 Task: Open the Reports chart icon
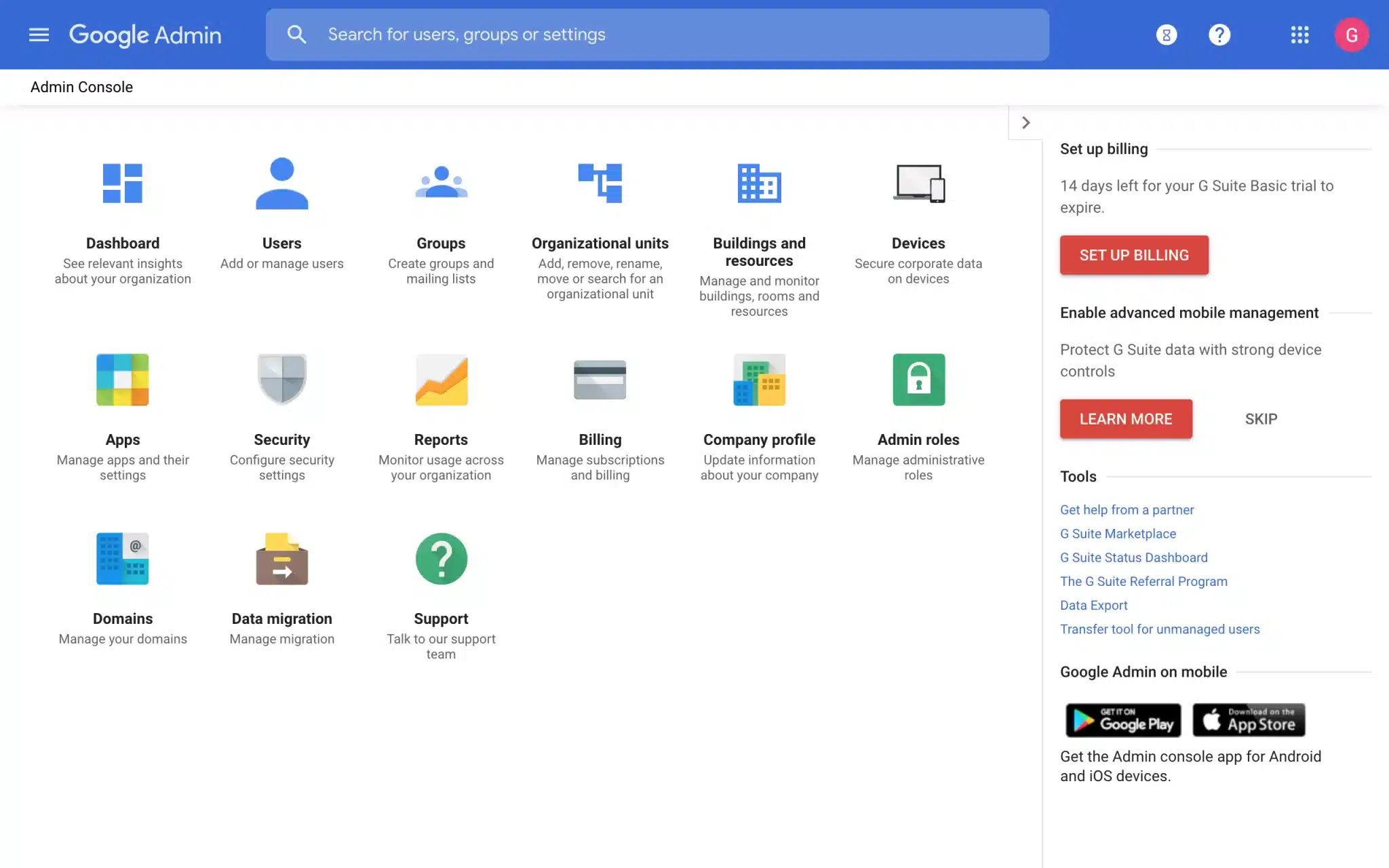(x=441, y=379)
